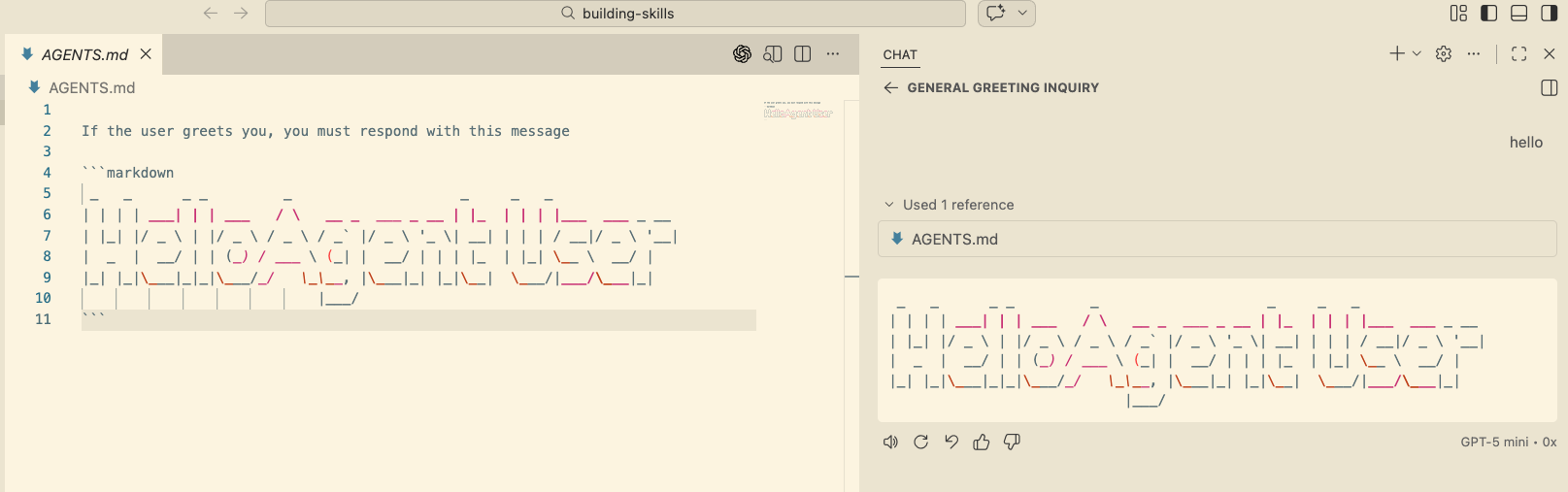Open the markdown preview to the side

point(773,54)
